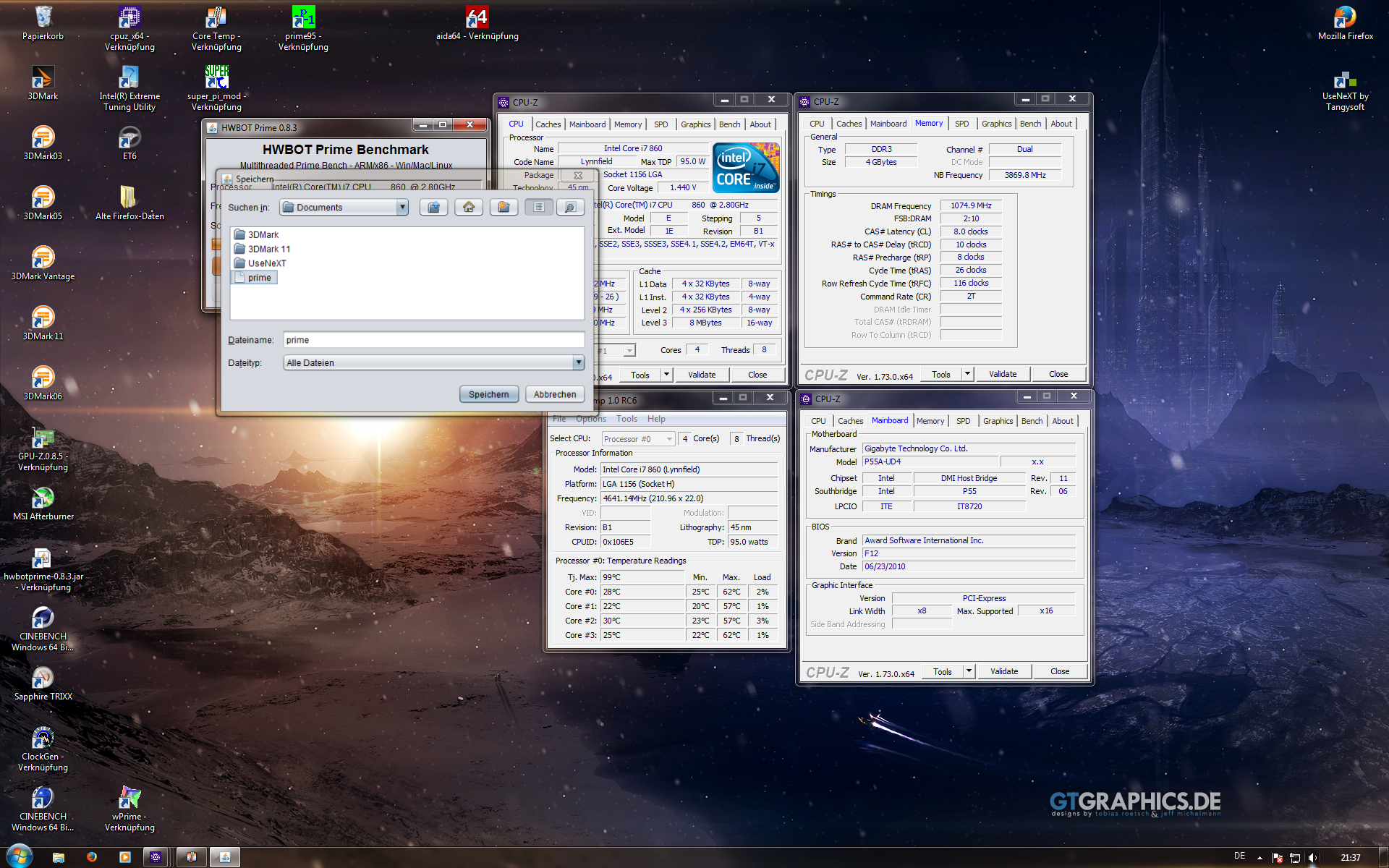
Task: Open prime95 desktop shortcut
Action: point(303,29)
